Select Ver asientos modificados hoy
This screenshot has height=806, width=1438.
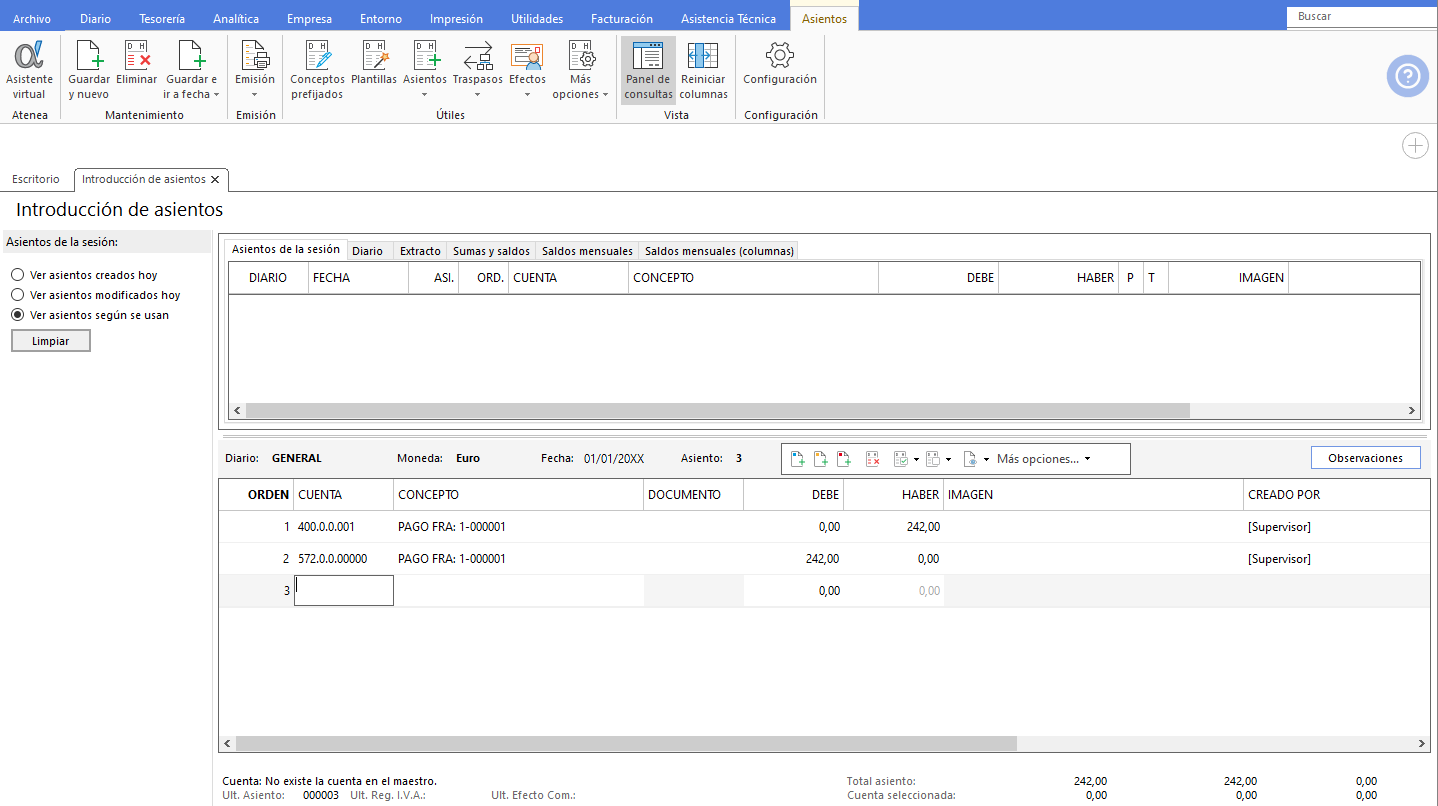[x=17, y=295]
